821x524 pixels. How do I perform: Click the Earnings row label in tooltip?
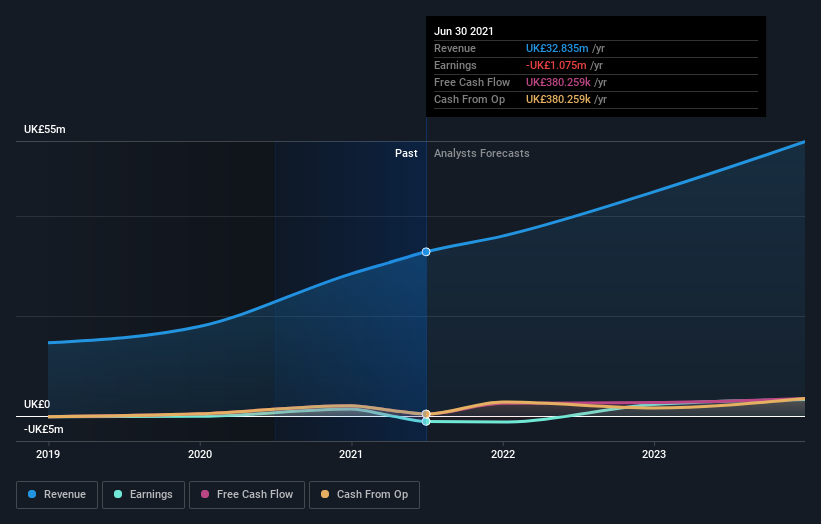455,65
